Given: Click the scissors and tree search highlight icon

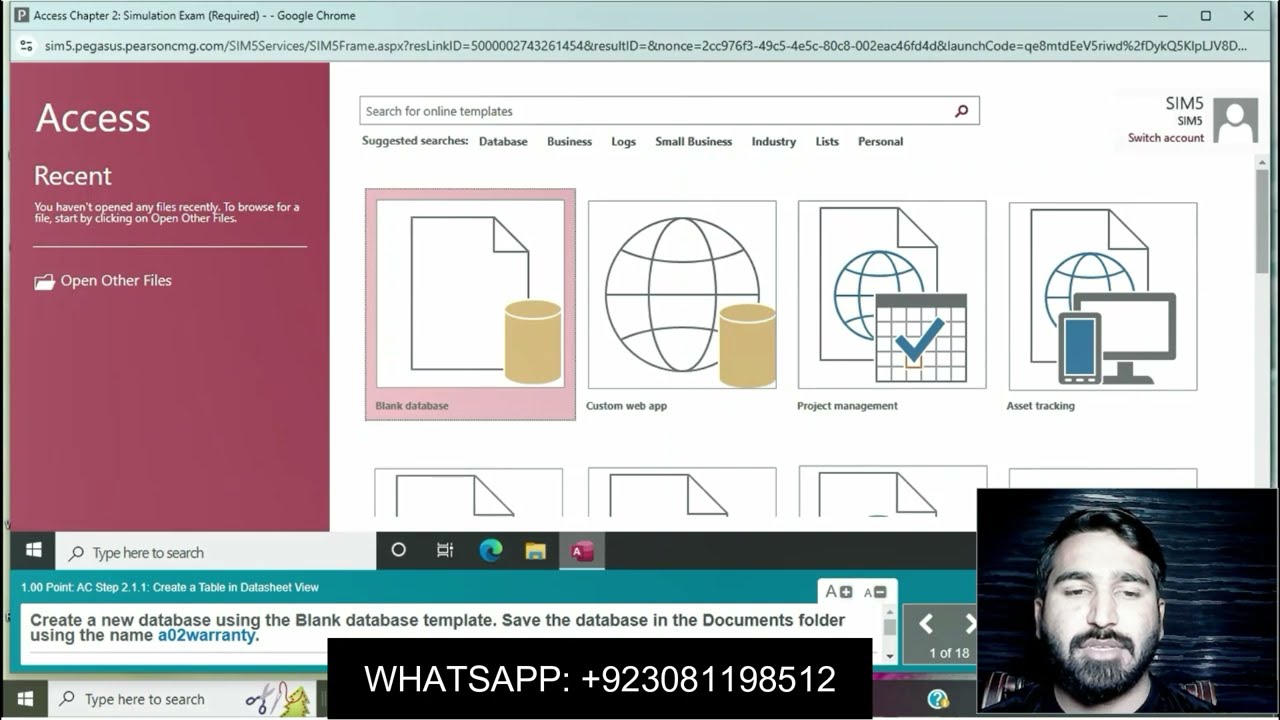Looking at the screenshot, I should tap(279, 699).
